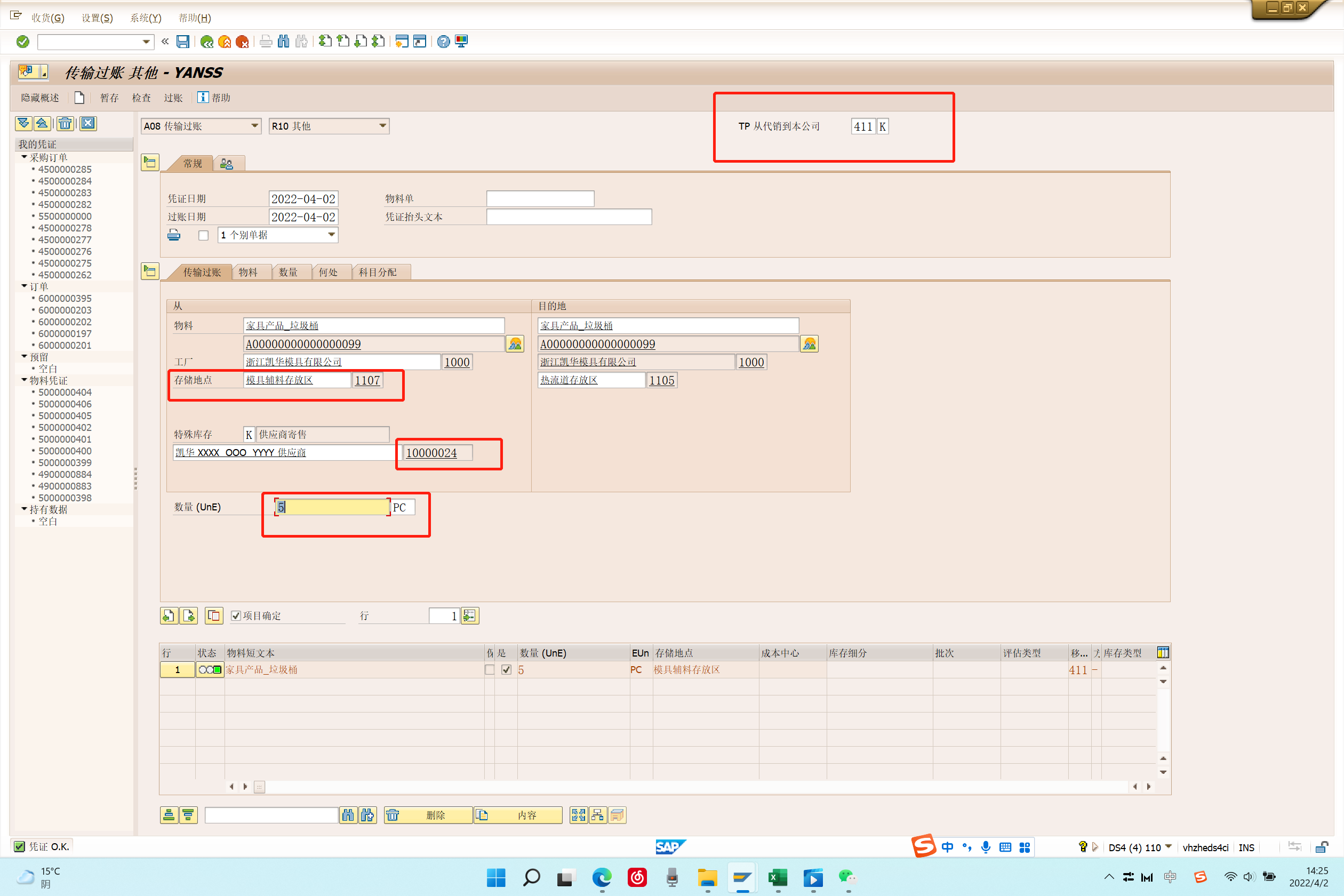
Task: Click the Save disk icon in toolbar
Action: (x=183, y=42)
